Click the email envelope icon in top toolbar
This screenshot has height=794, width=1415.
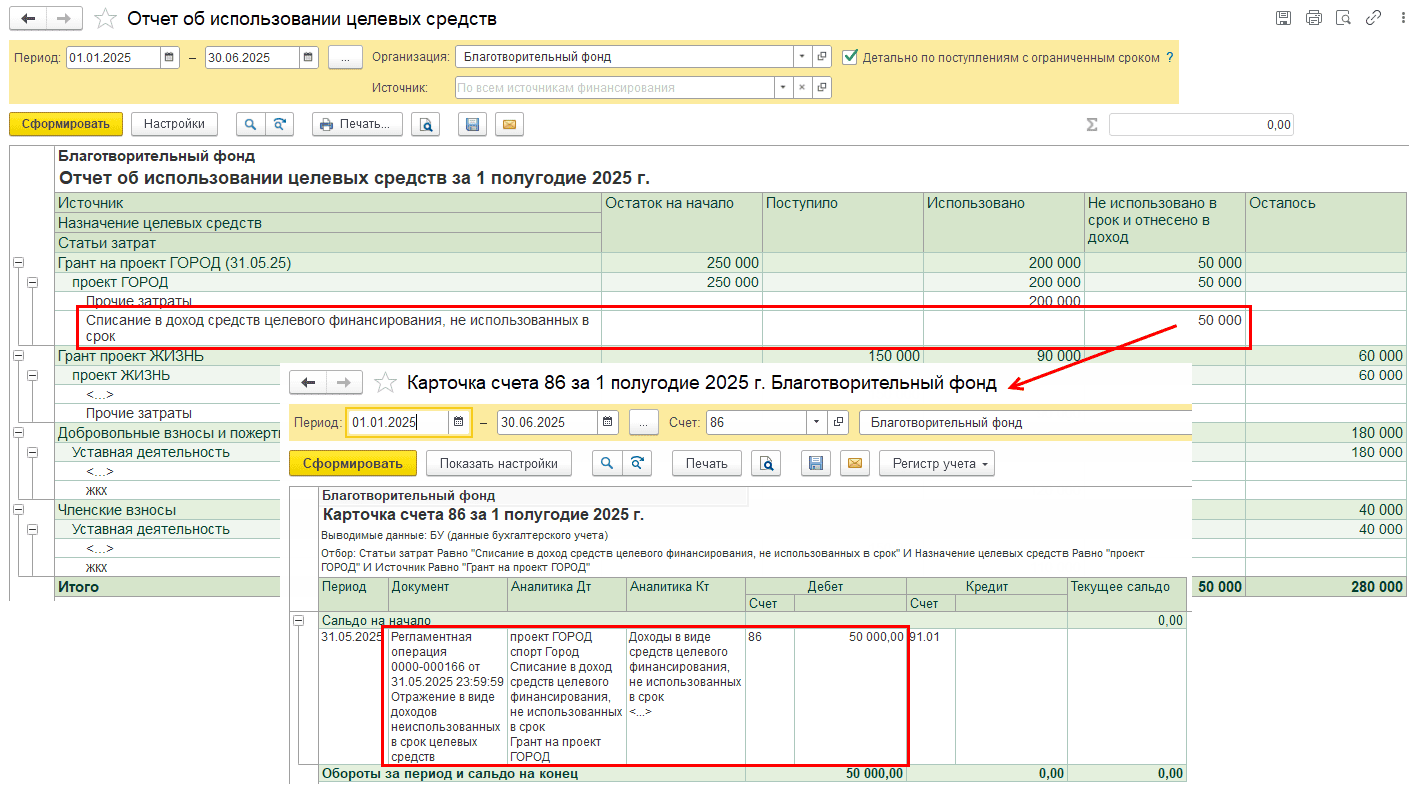tap(509, 124)
